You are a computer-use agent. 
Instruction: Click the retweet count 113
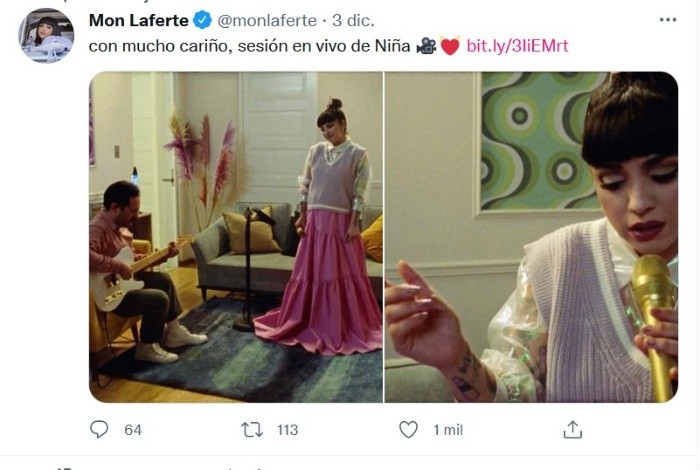287,430
